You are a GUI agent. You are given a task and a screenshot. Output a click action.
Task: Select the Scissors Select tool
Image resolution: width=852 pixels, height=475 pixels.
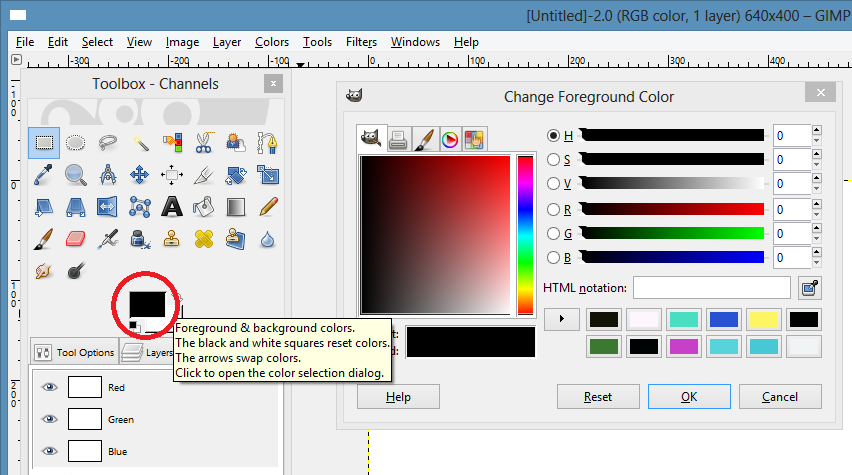point(204,143)
